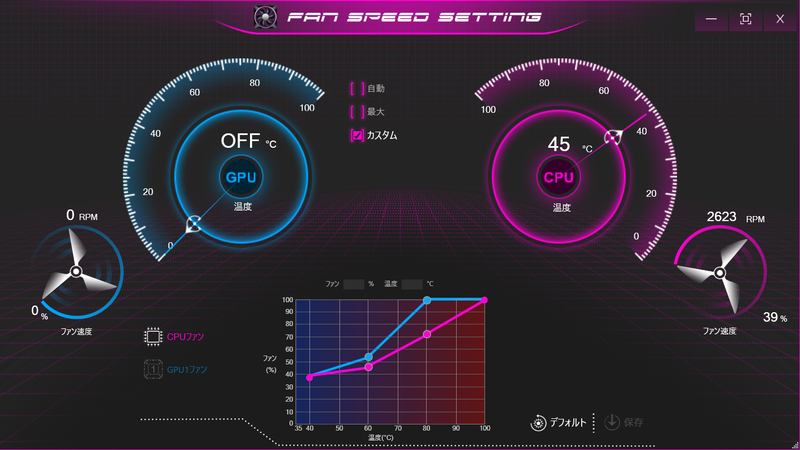800x450 pixels.
Task: Click the fan logo icon in title bar
Action: 265,17
